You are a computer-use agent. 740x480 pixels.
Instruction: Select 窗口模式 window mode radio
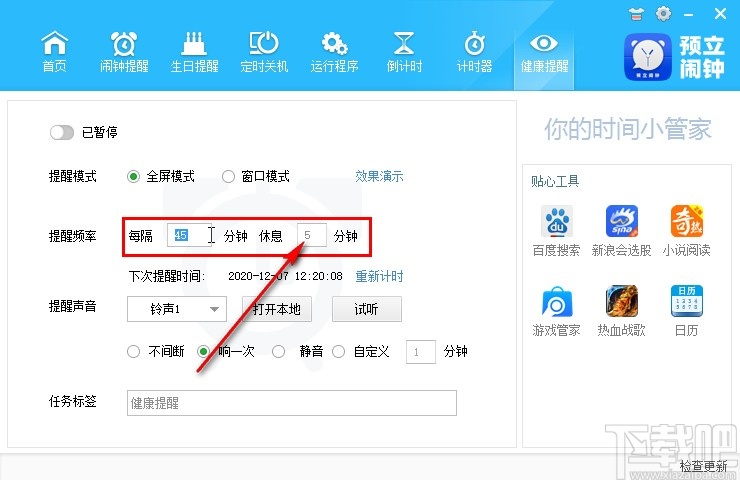click(228, 177)
